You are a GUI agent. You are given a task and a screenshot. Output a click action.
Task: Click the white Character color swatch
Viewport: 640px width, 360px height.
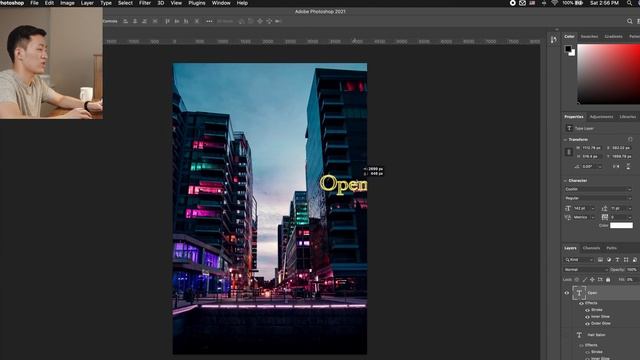pos(621,225)
